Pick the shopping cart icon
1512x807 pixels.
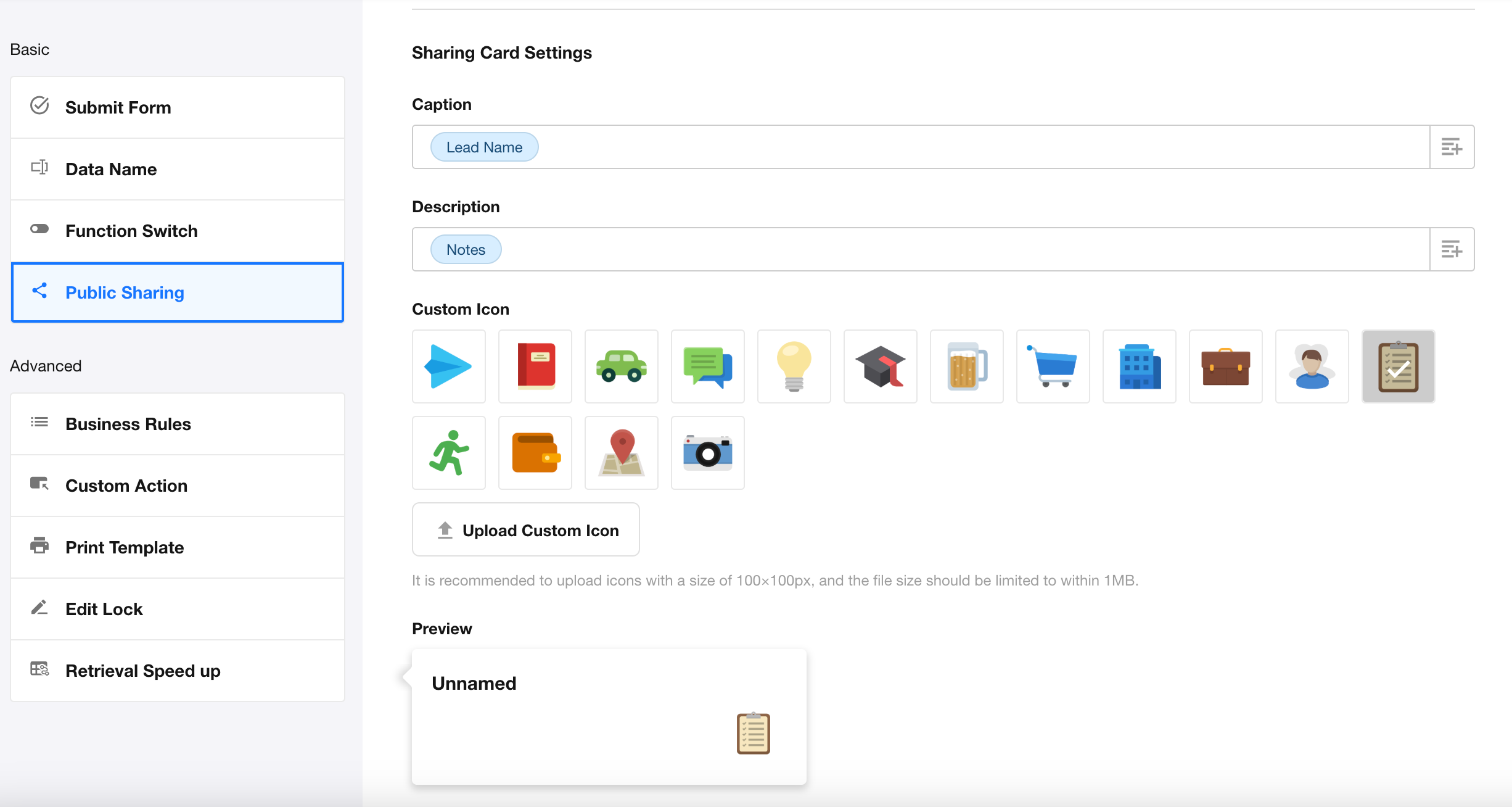pyautogui.click(x=1053, y=366)
